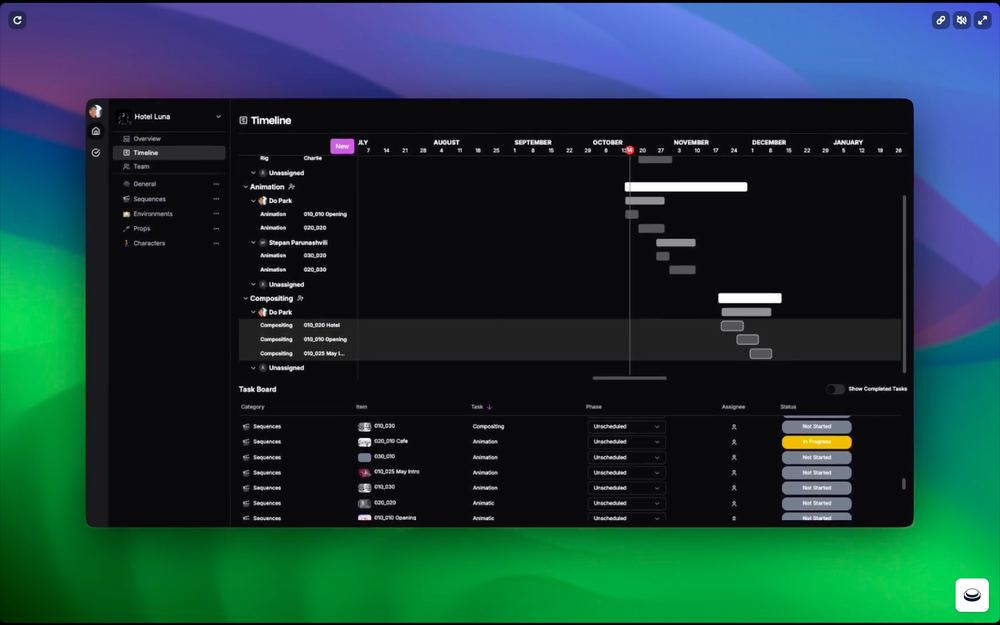
Task: Click Not Started status for 020_020 Animatic
Action: click(x=816, y=503)
